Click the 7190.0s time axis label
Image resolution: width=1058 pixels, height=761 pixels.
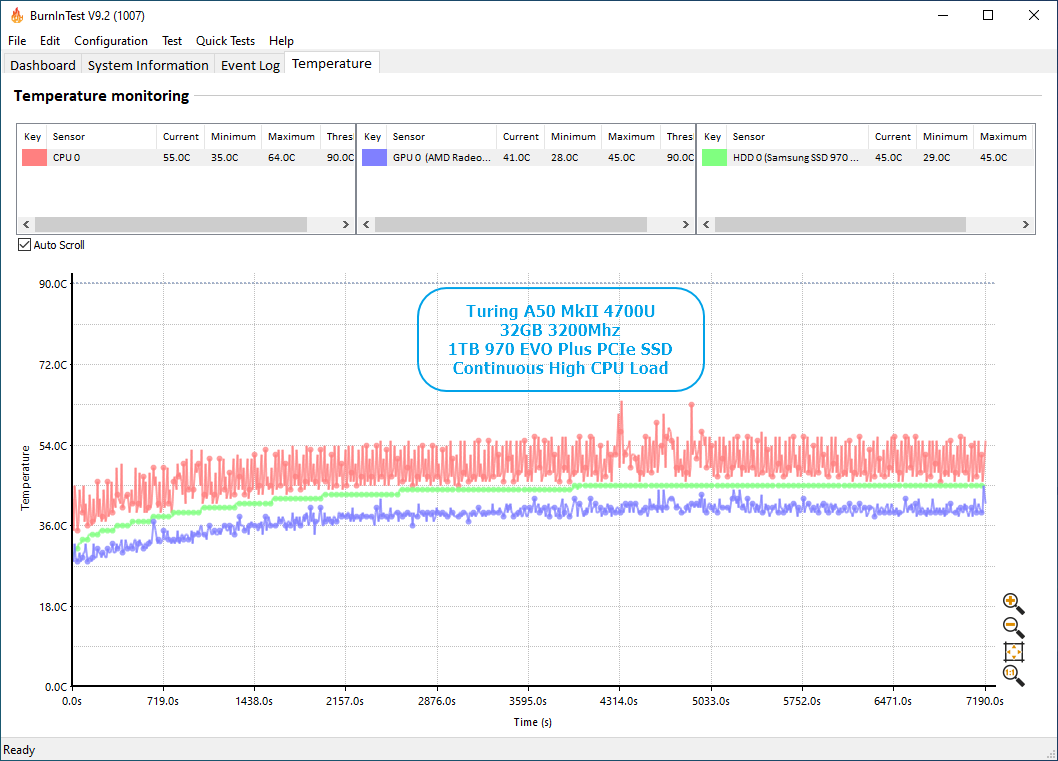click(x=984, y=701)
